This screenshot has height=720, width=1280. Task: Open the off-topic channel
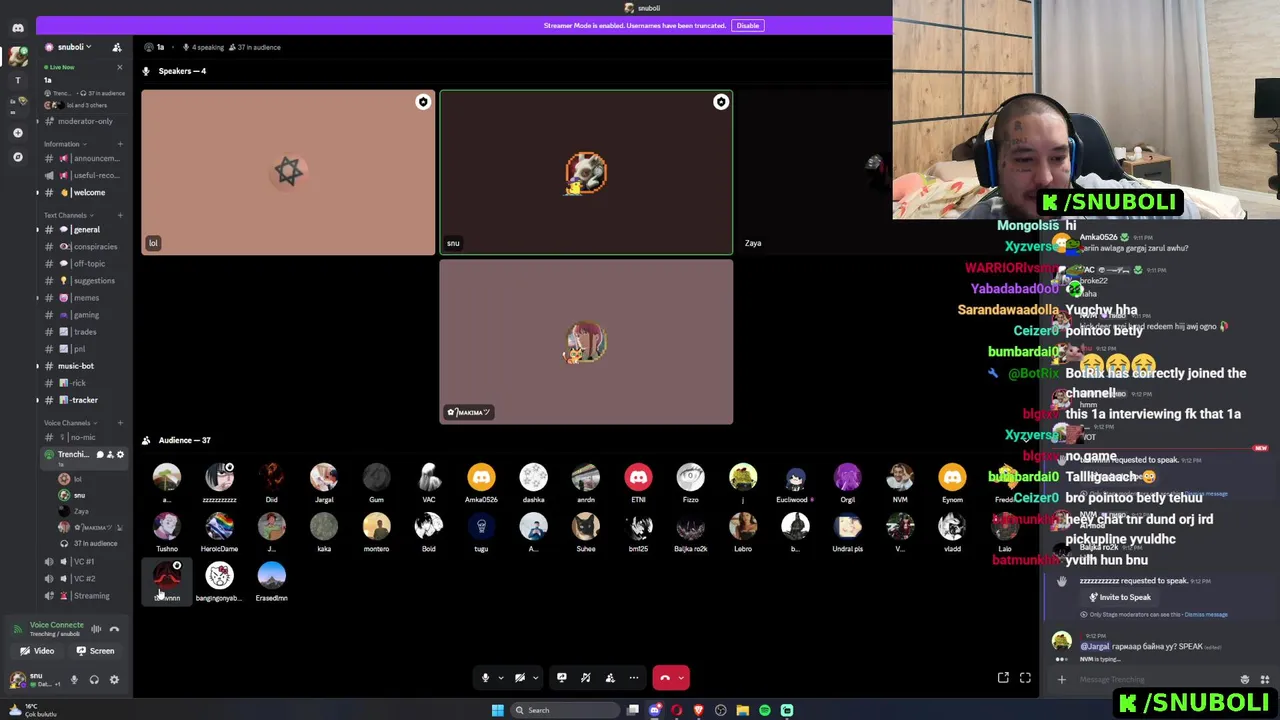click(x=83, y=263)
